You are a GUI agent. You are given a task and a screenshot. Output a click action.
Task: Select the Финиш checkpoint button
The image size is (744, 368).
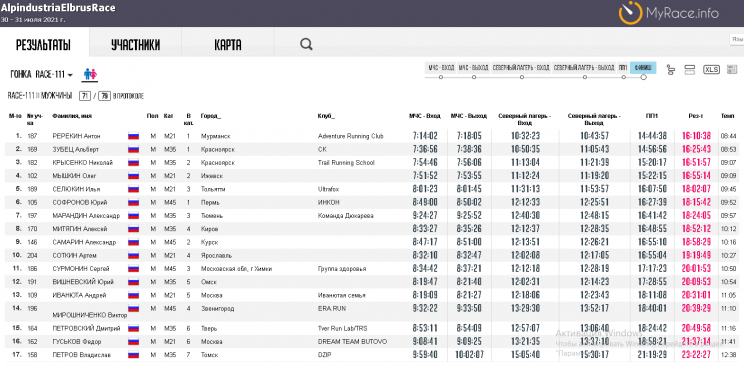pyautogui.click(x=643, y=68)
